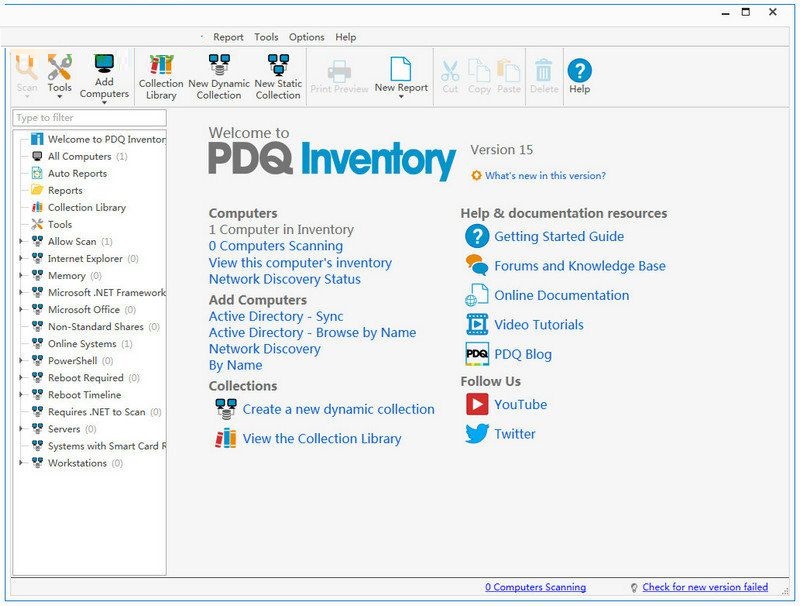Click the status bar "0 Computers Scanning" link
Viewport: 800px width, 606px height.
click(535, 587)
